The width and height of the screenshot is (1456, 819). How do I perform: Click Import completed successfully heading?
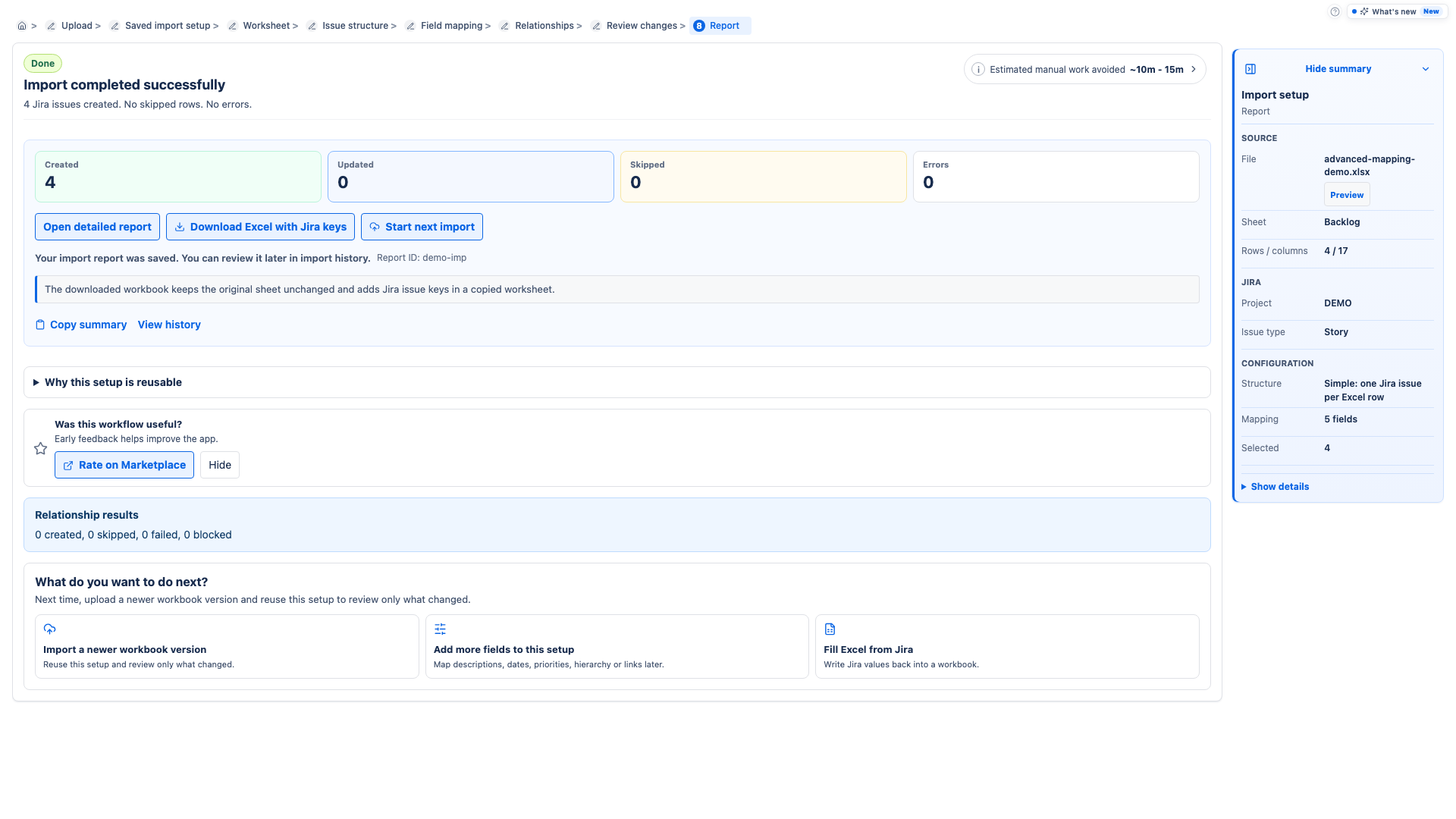(x=124, y=85)
